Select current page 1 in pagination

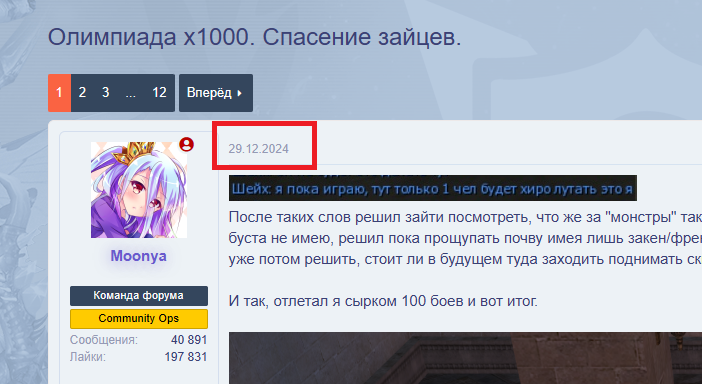point(60,93)
